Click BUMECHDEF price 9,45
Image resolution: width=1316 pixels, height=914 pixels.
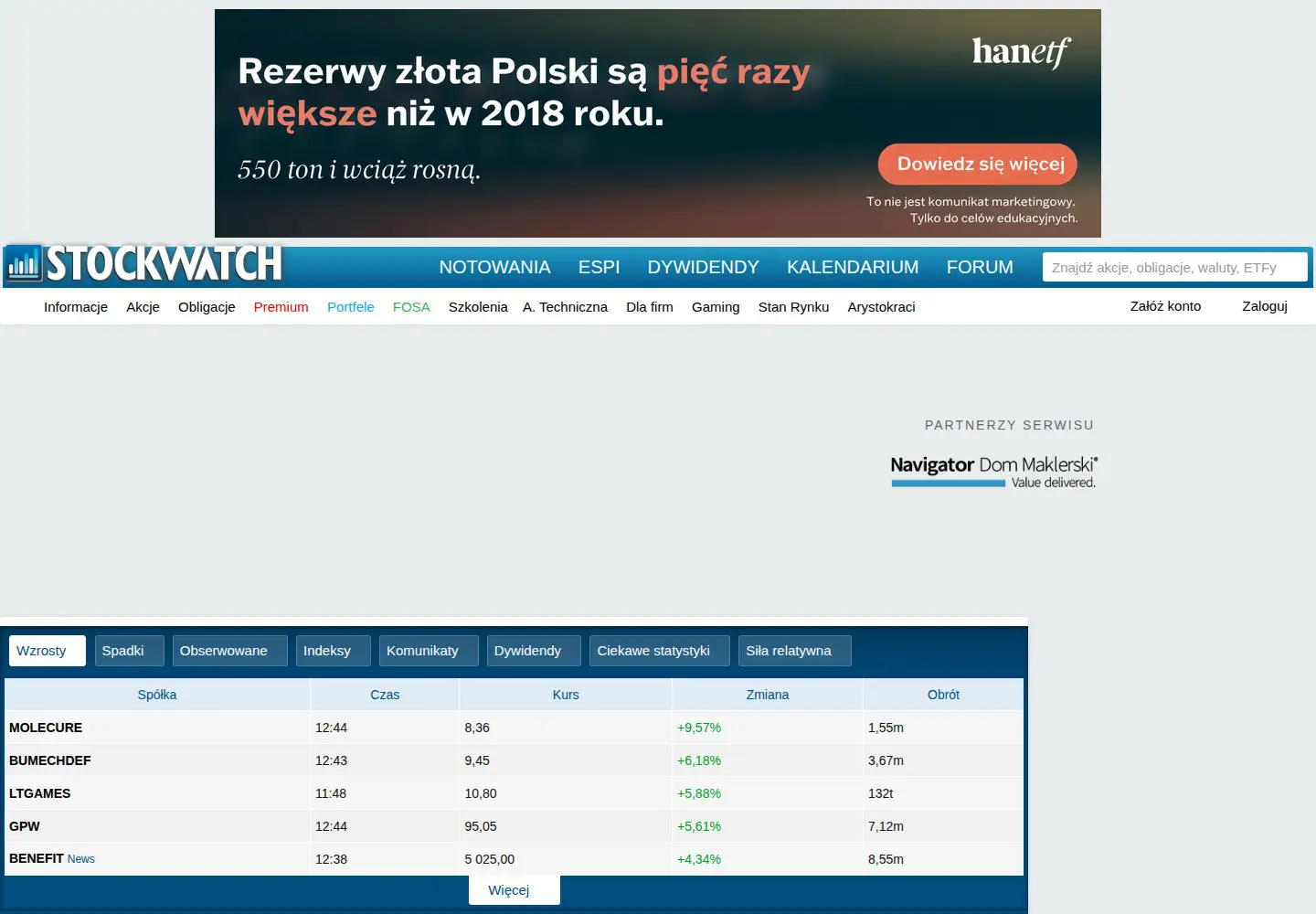pos(477,760)
